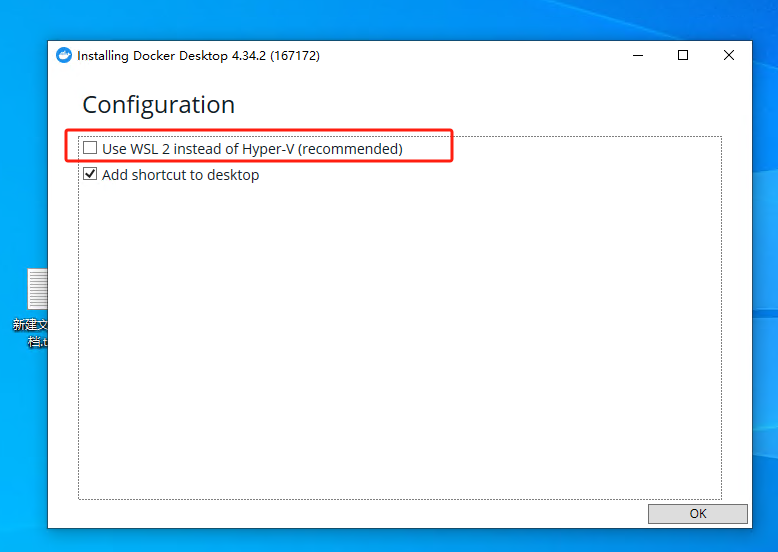Click the Configuration heading

(x=158, y=105)
